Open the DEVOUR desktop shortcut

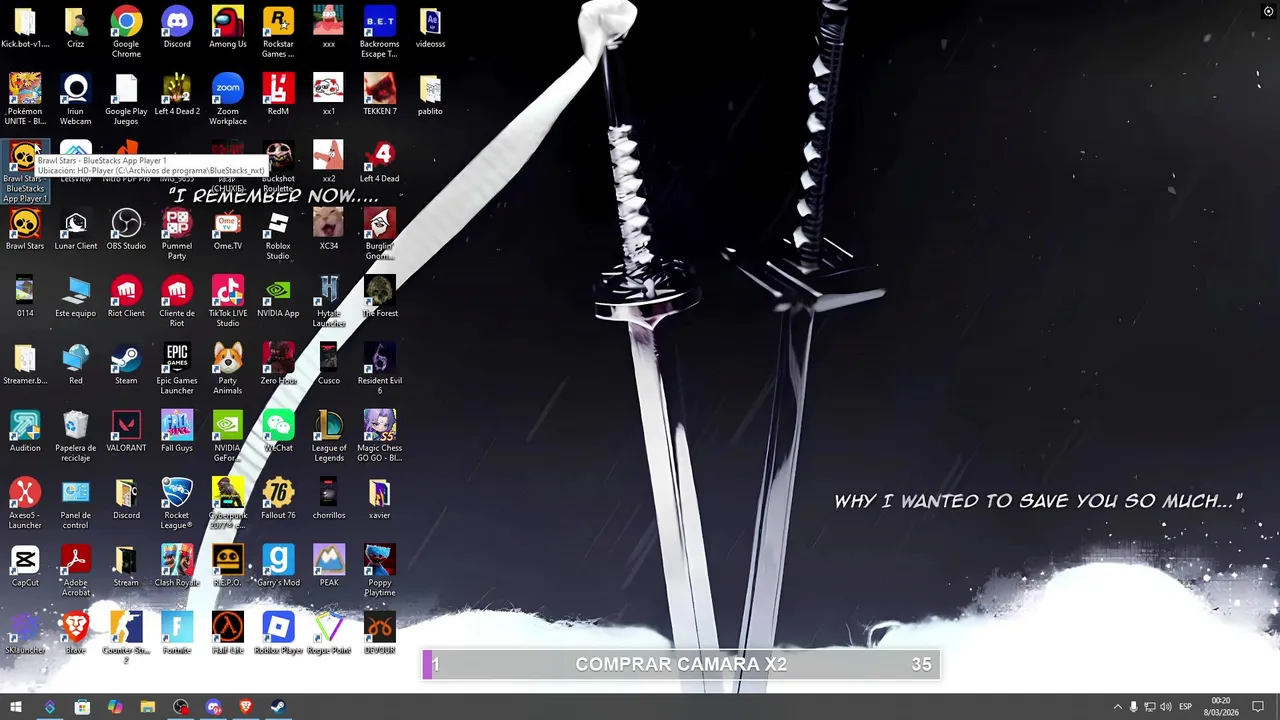coord(380,632)
